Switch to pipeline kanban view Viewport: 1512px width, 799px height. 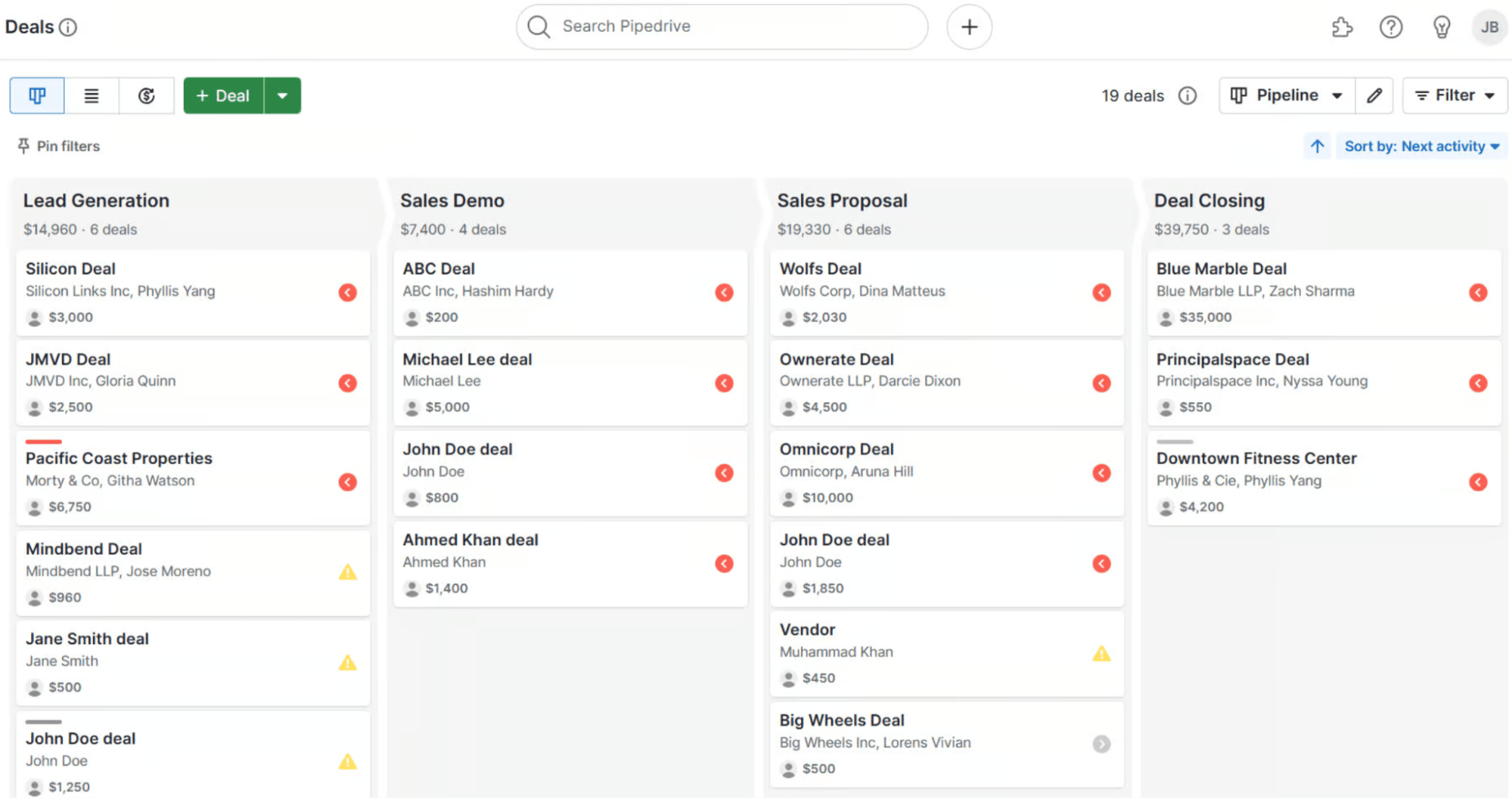point(37,96)
